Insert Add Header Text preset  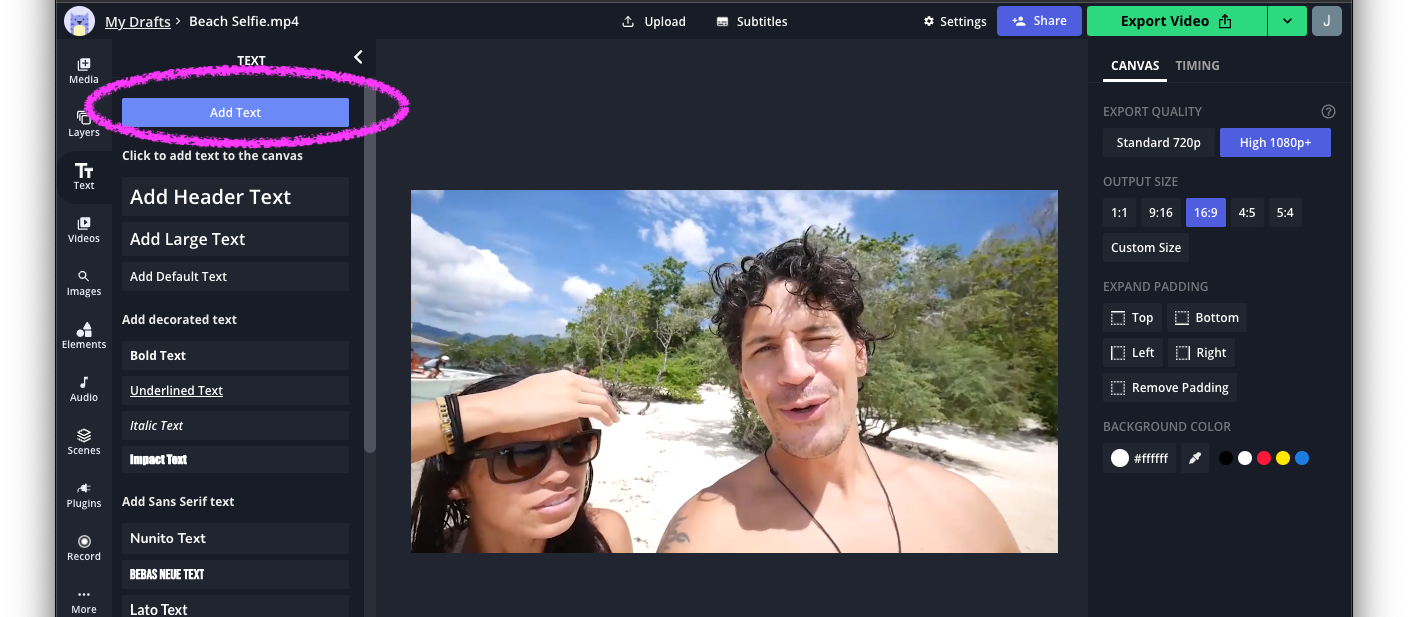click(235, 197)
